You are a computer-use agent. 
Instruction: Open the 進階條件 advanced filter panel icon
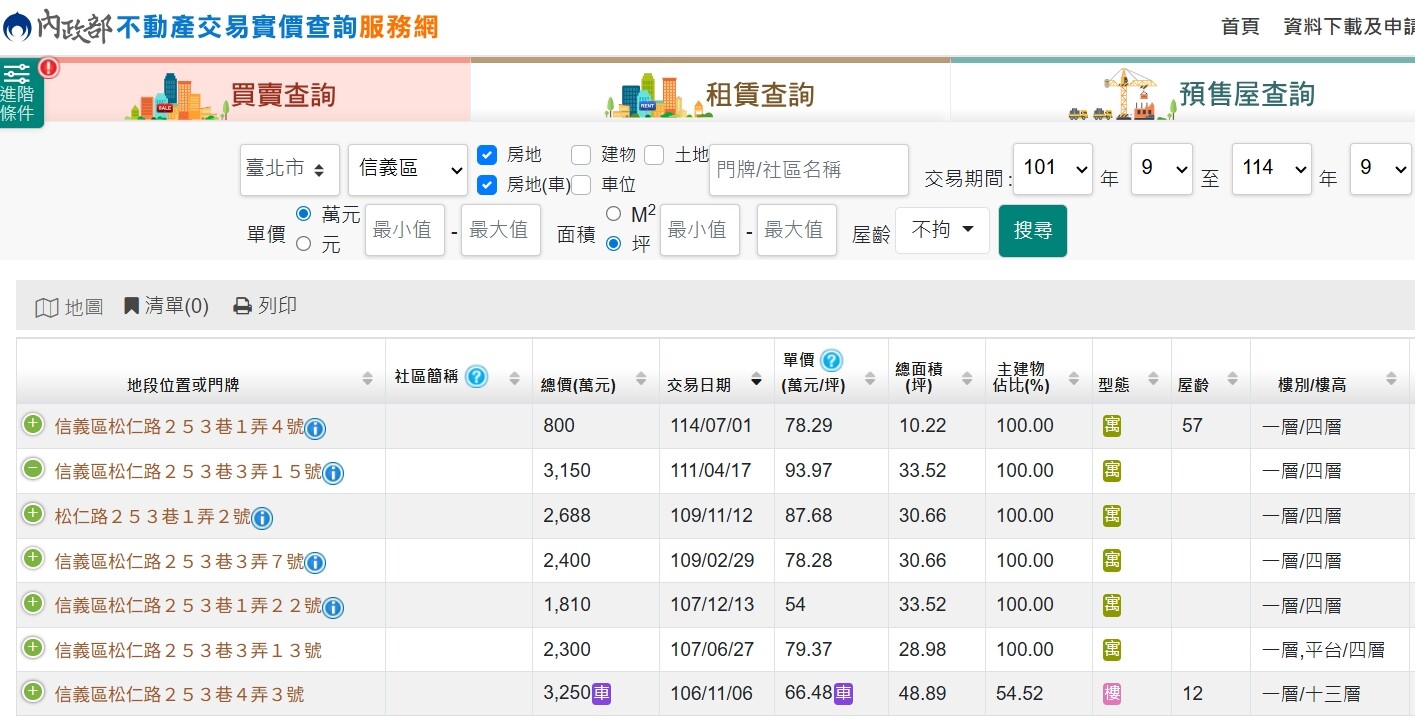click(x=17, y=93)
